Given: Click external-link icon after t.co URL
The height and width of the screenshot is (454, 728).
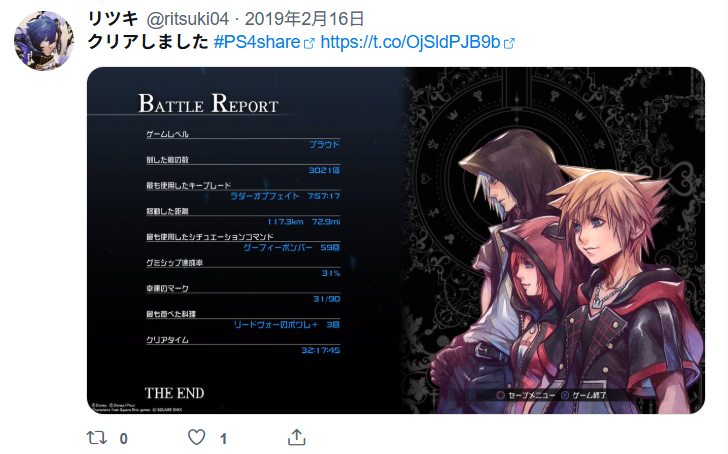Looking at the screenshot, I should (509, 44).
